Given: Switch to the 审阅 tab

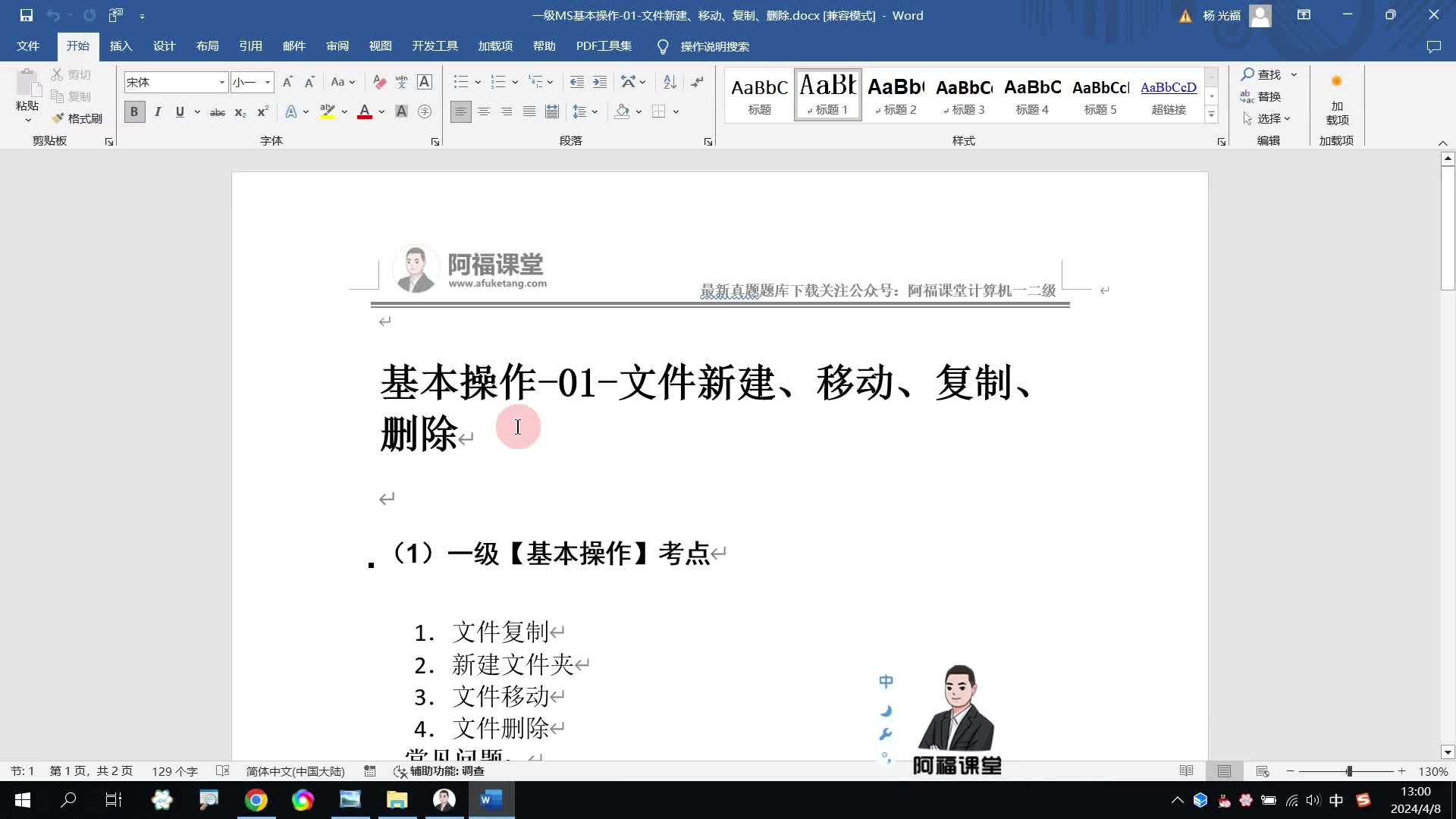Looking at the screenshot, I should pyautogui.click(x=337, y=46).
